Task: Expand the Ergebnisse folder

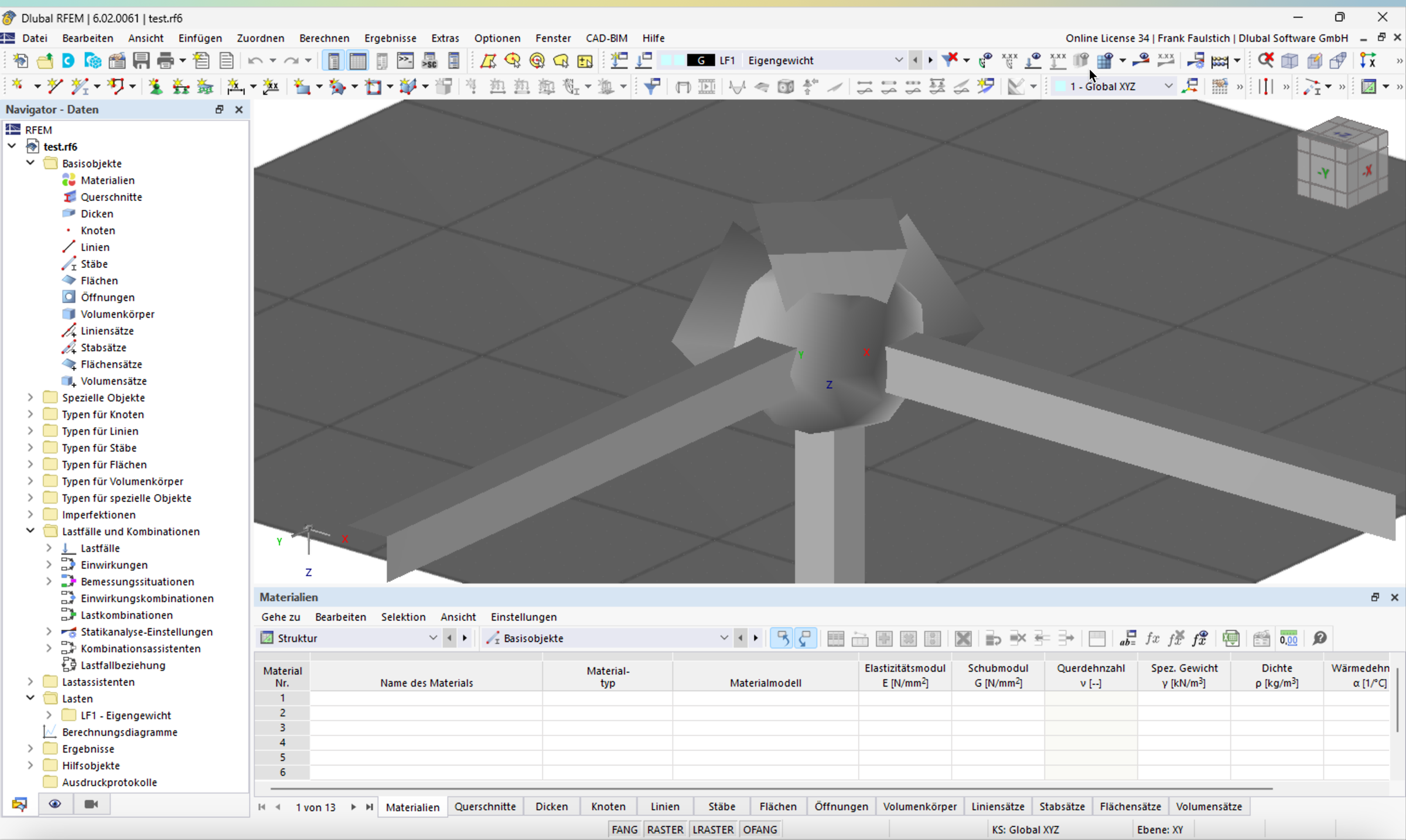Action: point(30,748)
